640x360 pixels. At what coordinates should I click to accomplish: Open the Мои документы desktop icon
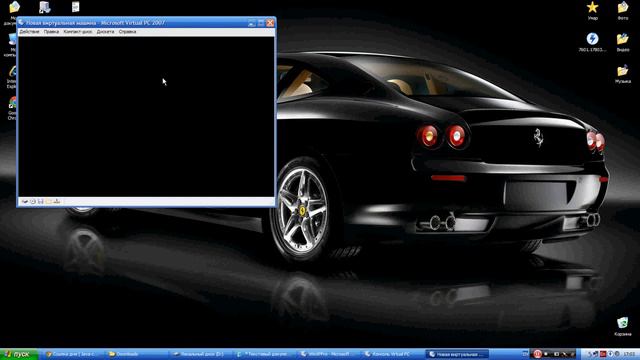click(14, 7)
